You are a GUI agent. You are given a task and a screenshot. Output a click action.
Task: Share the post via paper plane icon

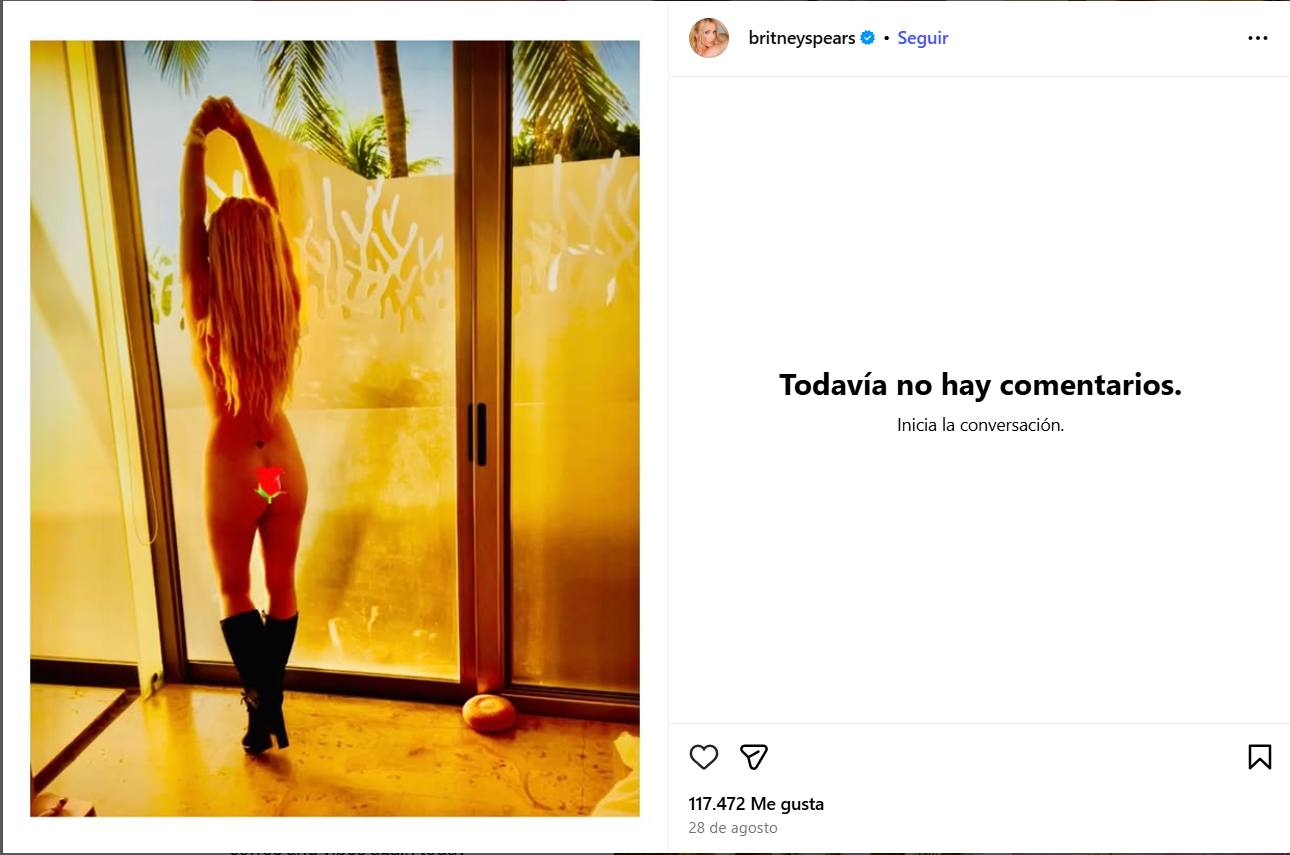click(753, 757)
